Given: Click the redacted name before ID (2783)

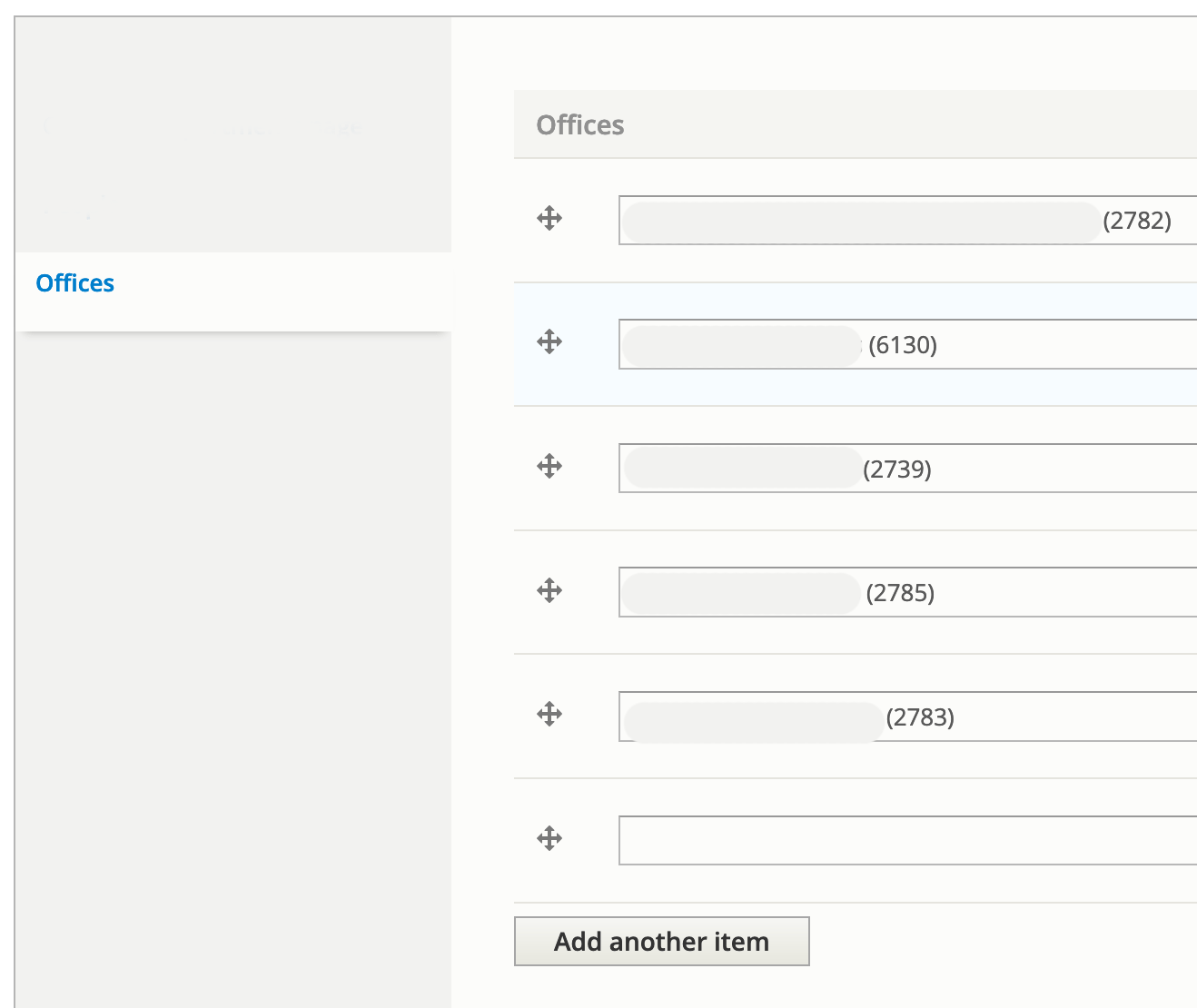Looking at the screenshot, I should coord(753,721).
